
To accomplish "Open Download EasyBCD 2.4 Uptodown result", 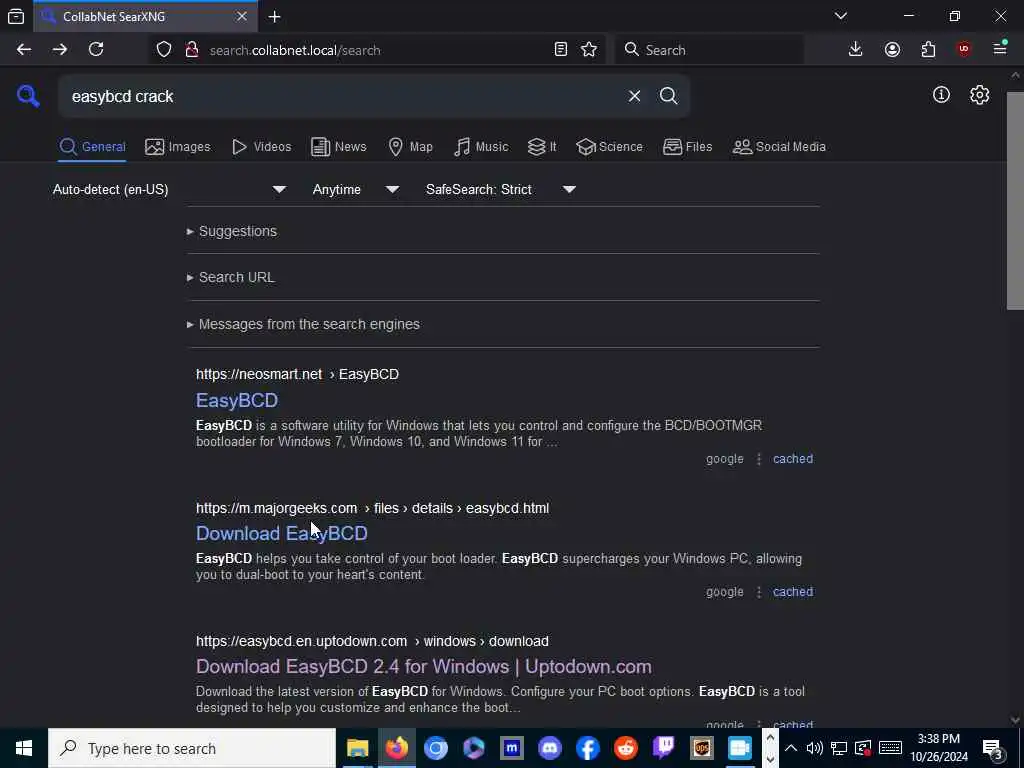I will pos(424,667).
